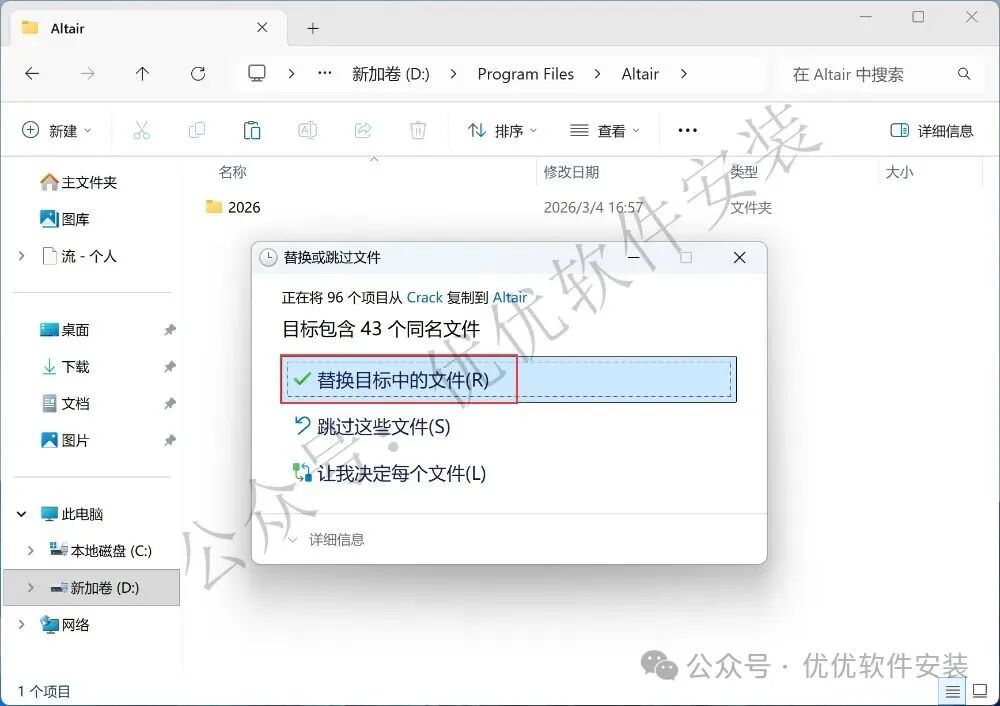Open 文档 in quick access
Image resolution: width=1000 pixels, height=706 pixels.
click(64, 404)
